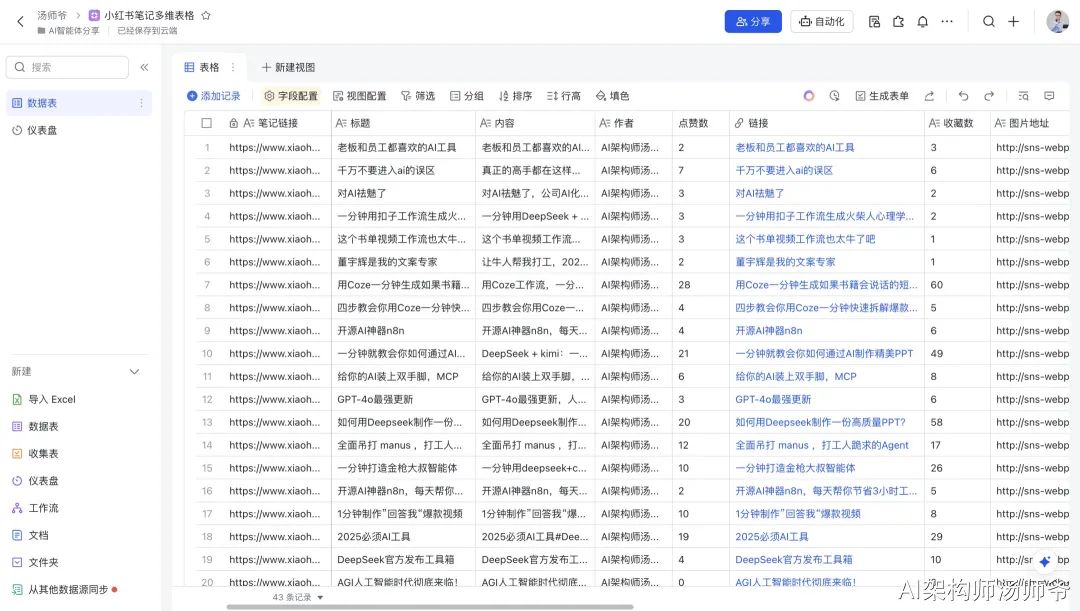1080x611 pixels.
Task: Open the 分组 group option
Action: tap(467, 96)
